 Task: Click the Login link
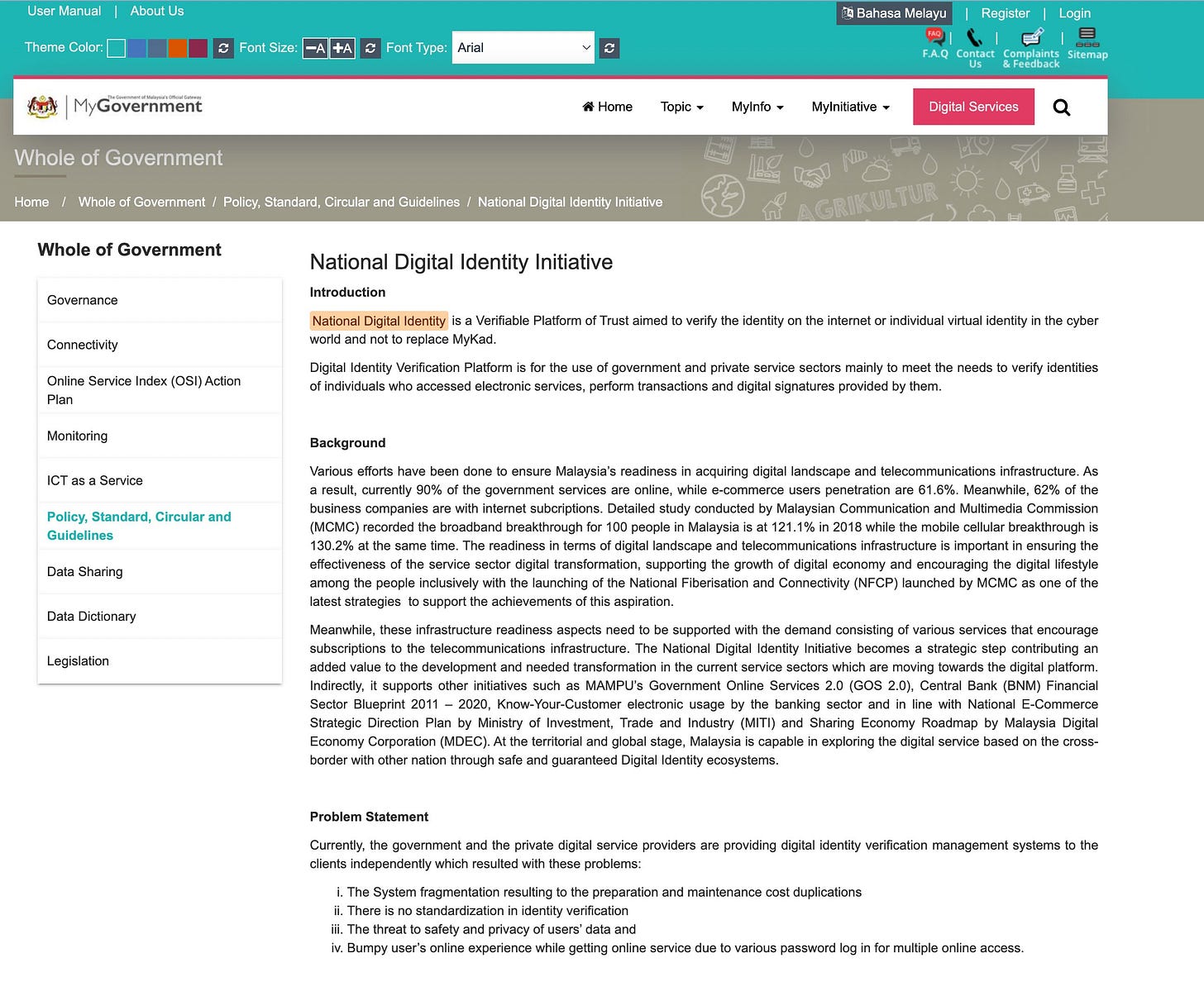pos(1074,13)
